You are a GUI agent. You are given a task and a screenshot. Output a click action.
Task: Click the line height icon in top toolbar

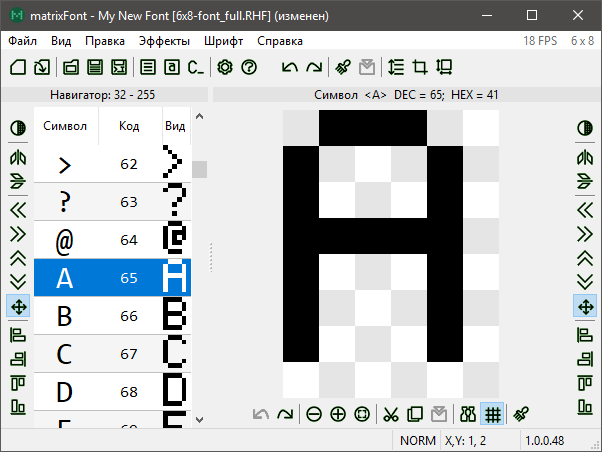[x=396, y=67]
